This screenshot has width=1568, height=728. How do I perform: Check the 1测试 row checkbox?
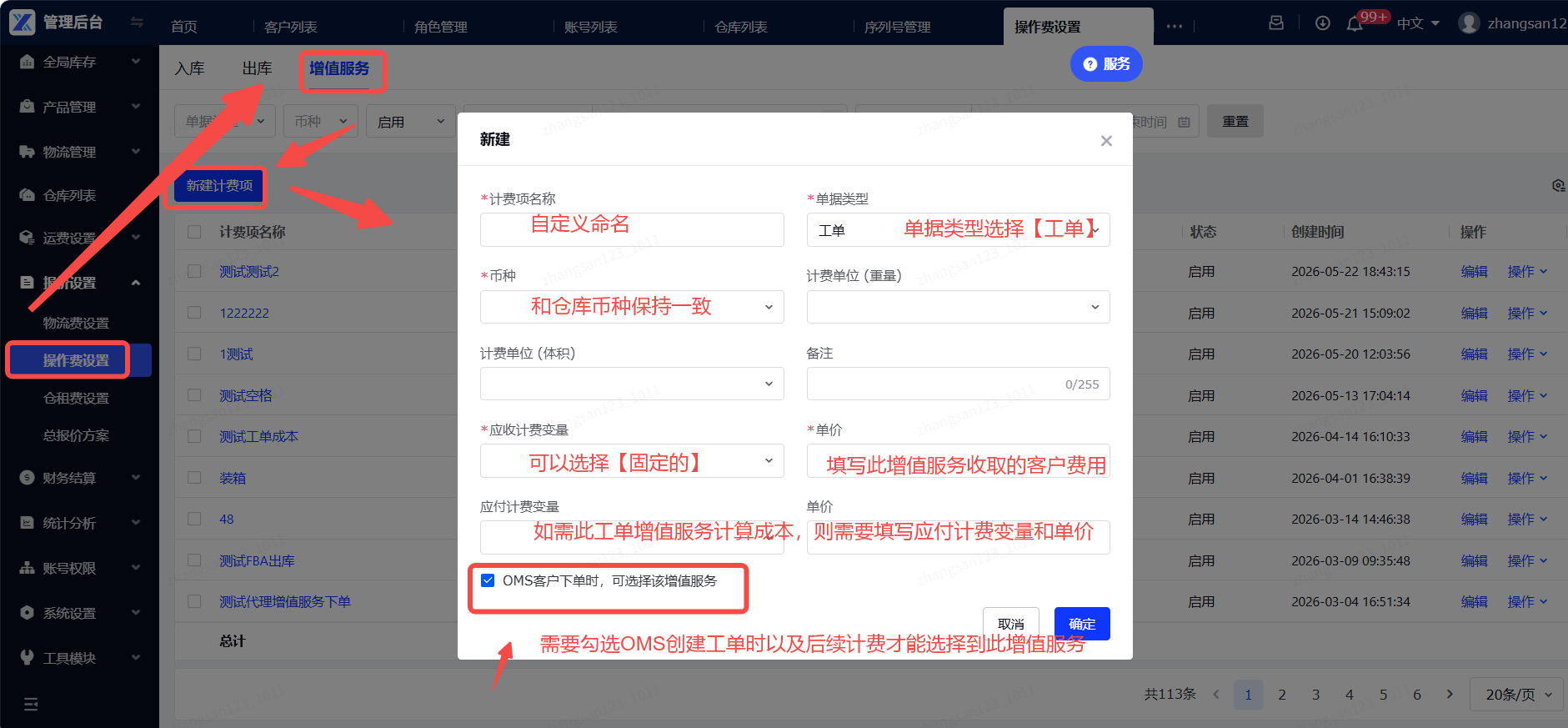pos(194,354)
